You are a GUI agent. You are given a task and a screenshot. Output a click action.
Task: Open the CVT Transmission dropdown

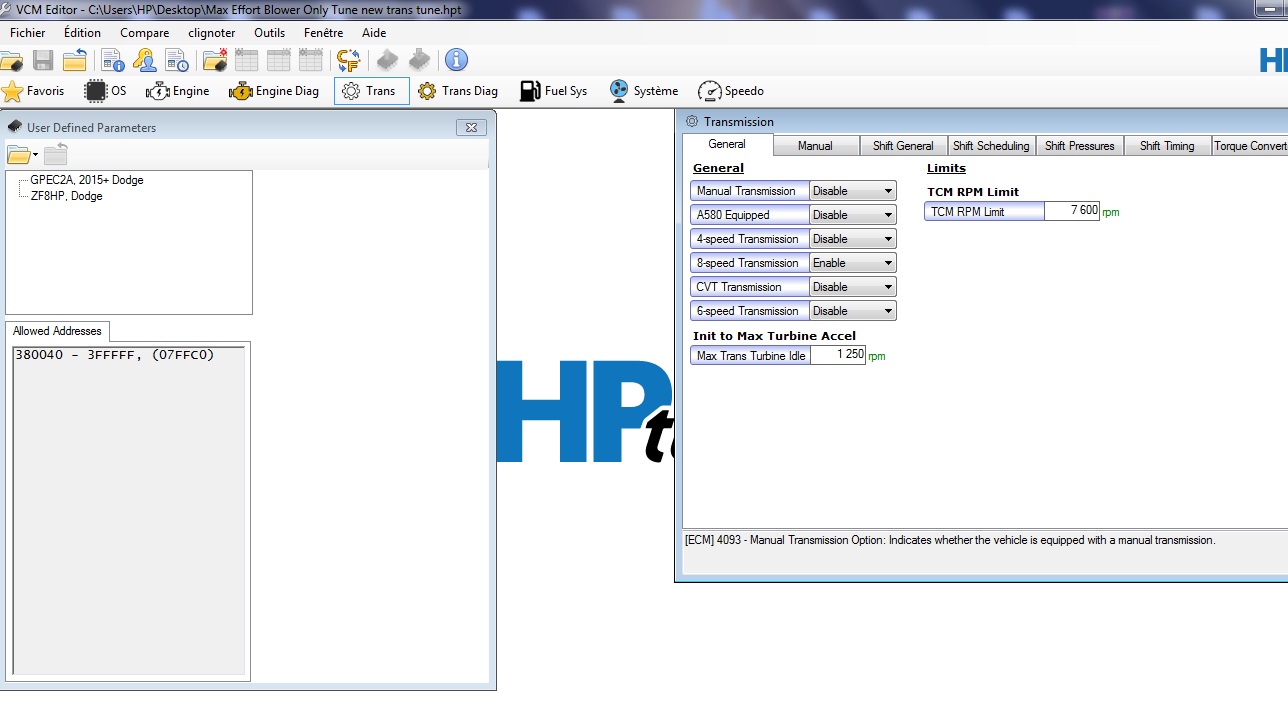coord(852,287)
